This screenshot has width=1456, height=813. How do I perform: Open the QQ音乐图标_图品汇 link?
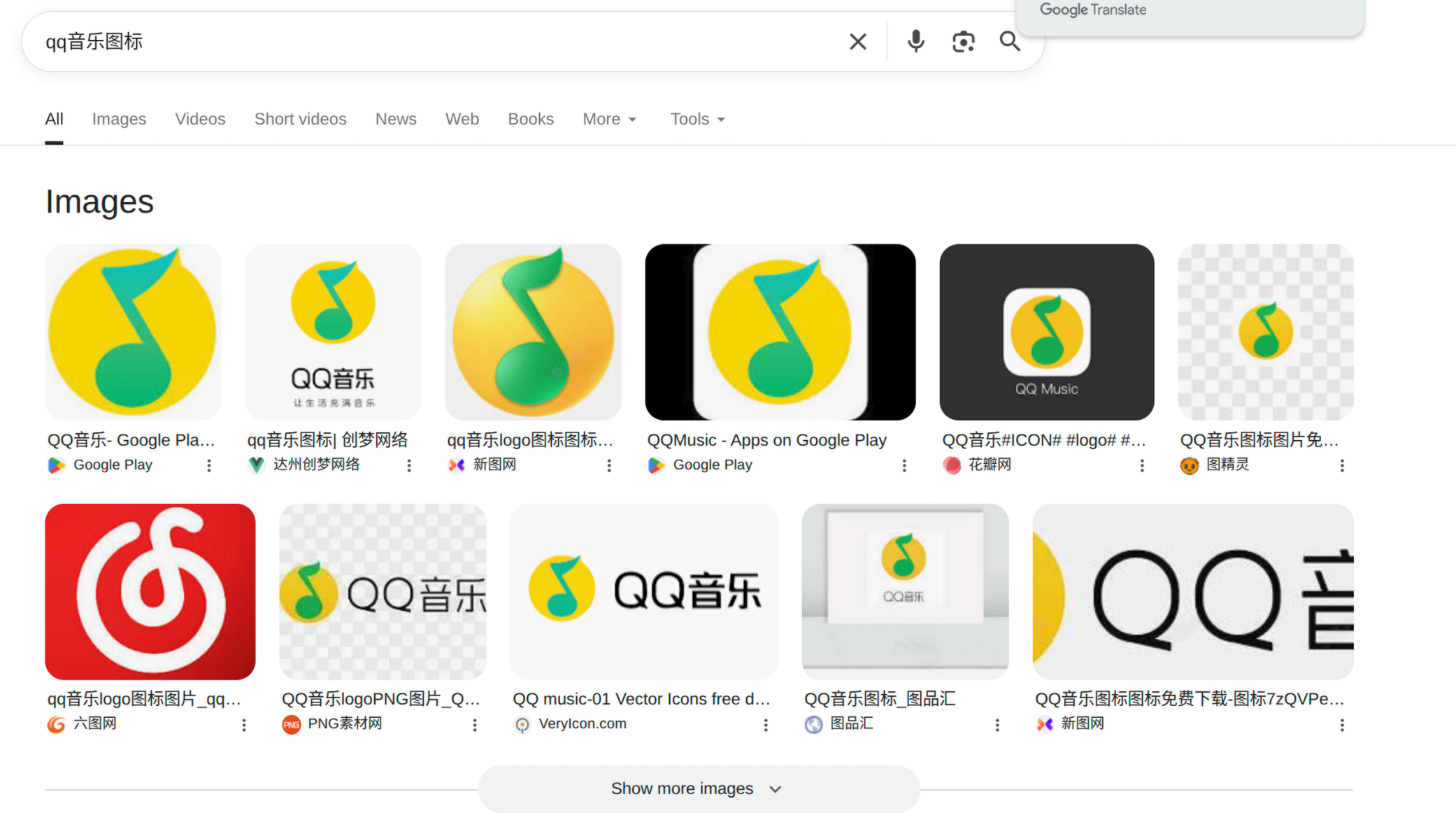coord(880,699)
